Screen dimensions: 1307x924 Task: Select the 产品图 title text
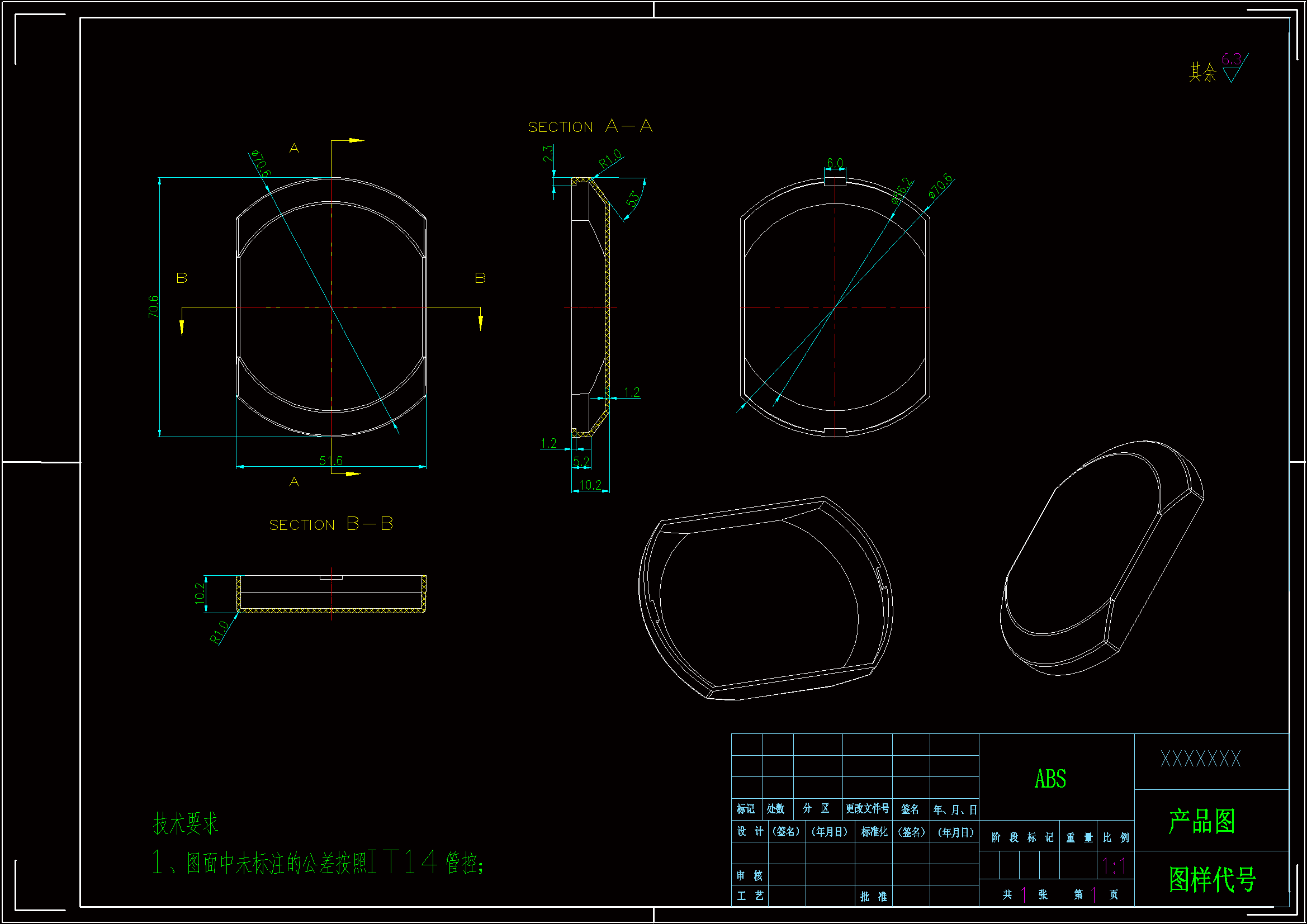(1202, 821)
